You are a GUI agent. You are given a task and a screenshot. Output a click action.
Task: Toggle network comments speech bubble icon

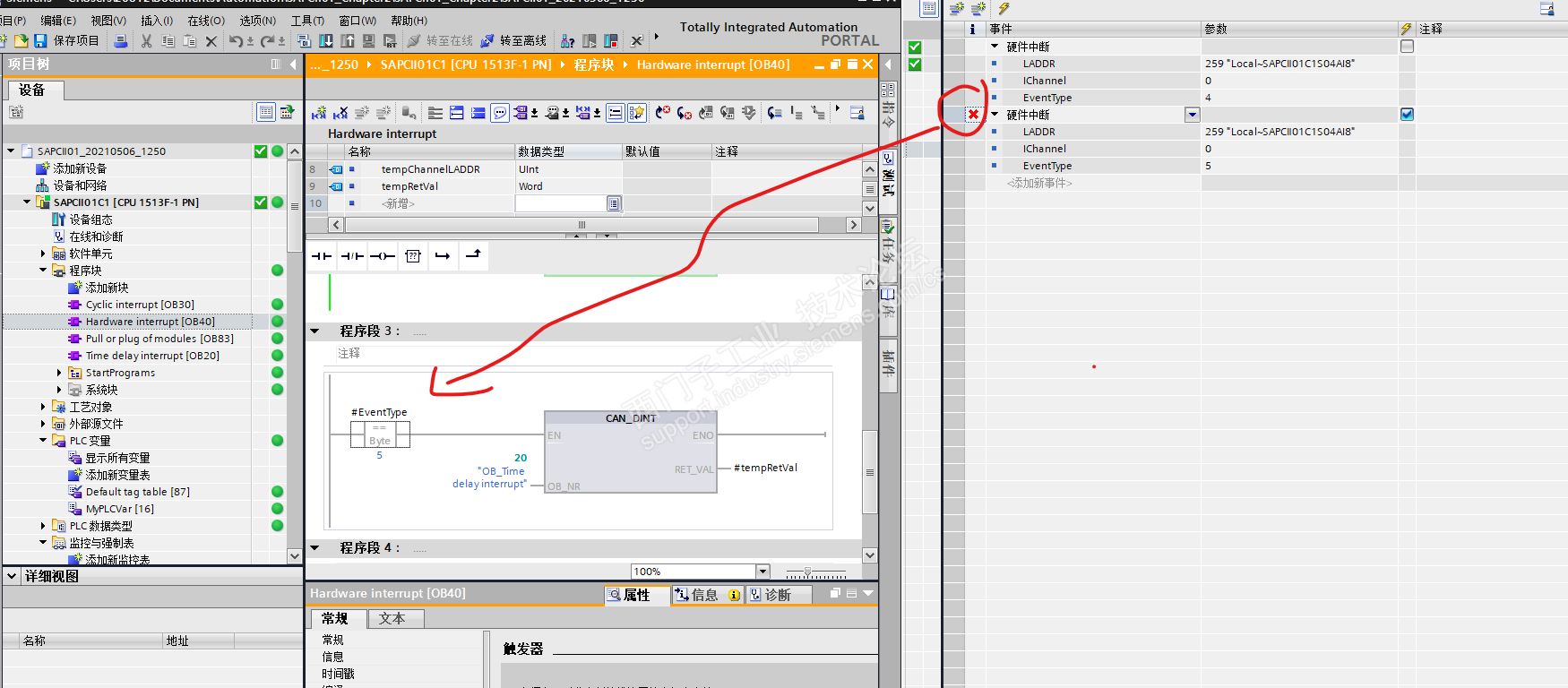click(500, 113)
